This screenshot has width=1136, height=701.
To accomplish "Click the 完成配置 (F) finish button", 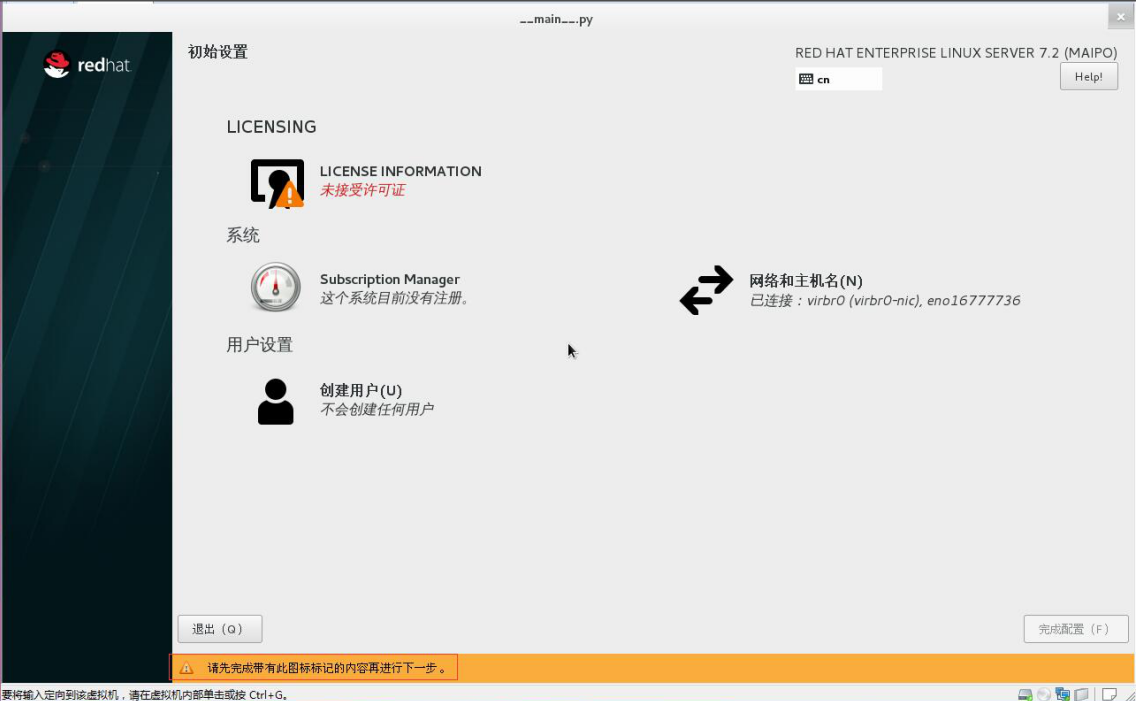I will click(x=1075, y=629).
